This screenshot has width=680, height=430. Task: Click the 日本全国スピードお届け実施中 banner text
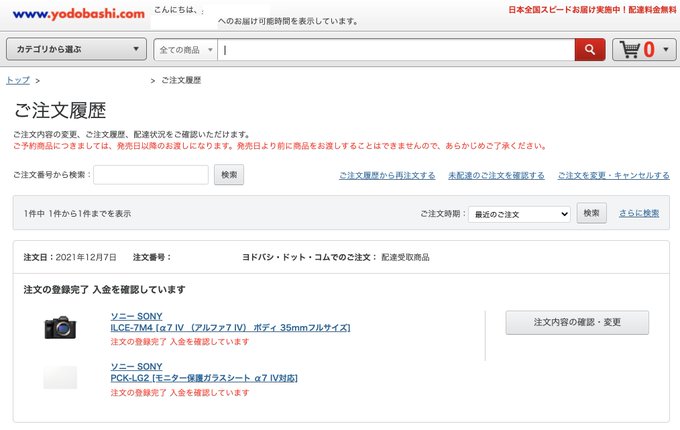(592, 10)
